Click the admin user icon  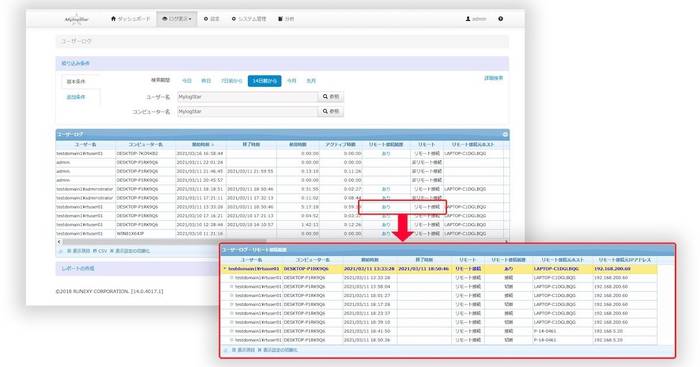point(468,19)
